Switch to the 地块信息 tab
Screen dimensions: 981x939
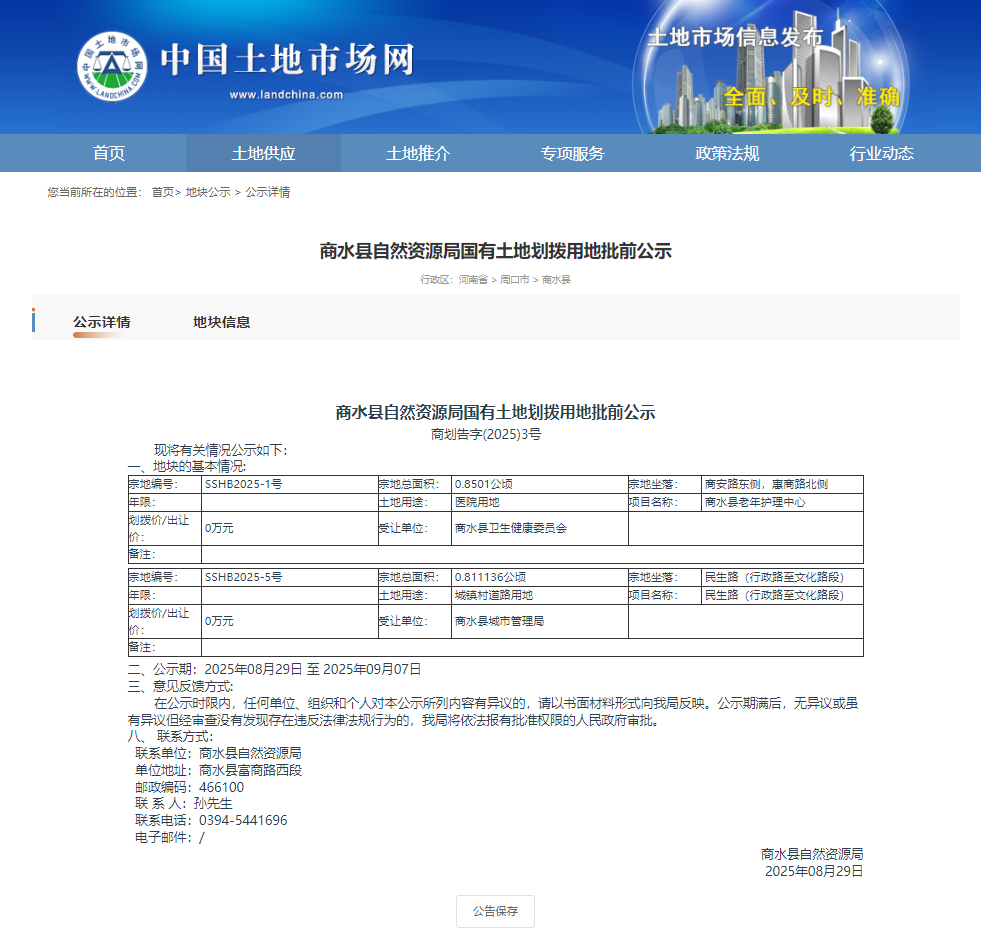click(x=221, y=322)
